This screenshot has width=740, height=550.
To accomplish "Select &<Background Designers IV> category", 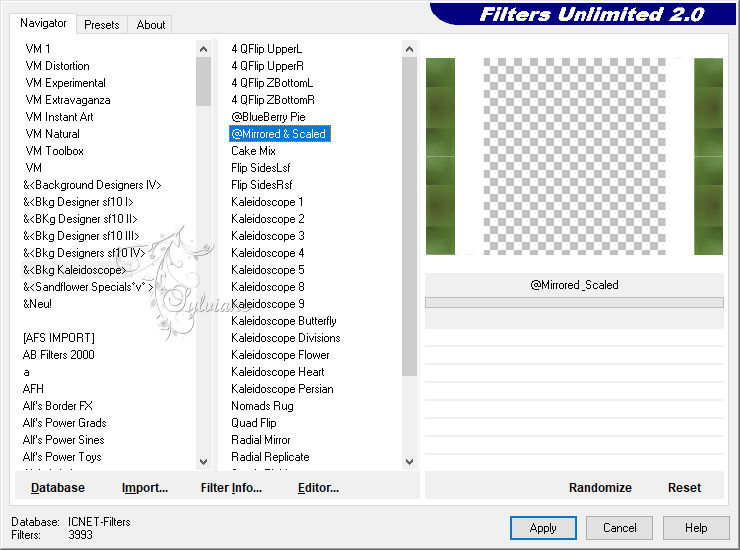I will 92,185.
